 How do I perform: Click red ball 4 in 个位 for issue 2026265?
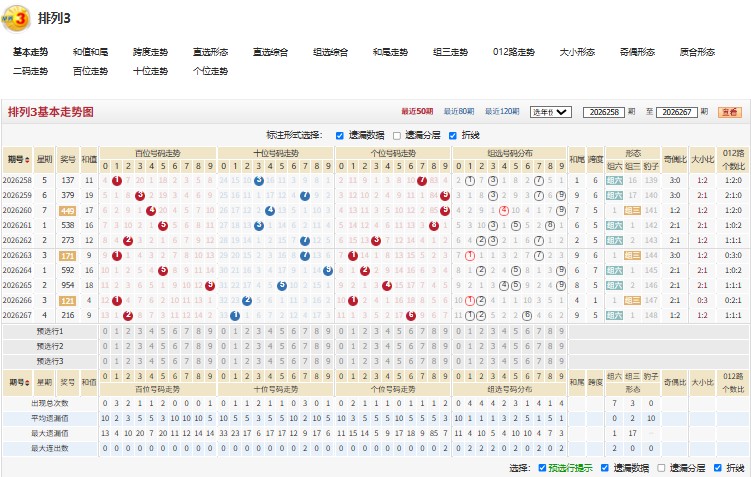pyautogui.click(x=387, y=285)
